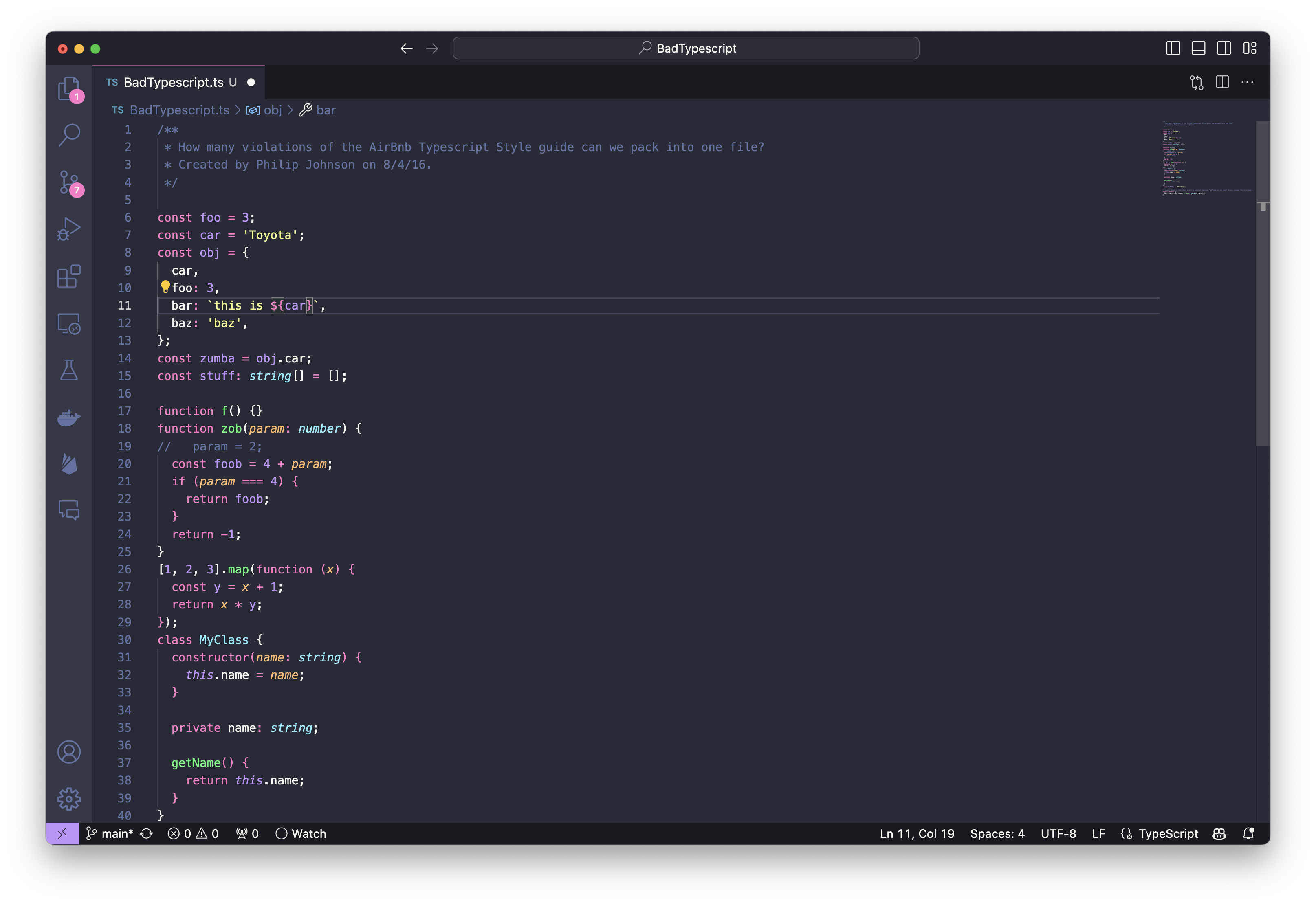
Task: Open the editor More Actions menu
Action: point(1248,82)
